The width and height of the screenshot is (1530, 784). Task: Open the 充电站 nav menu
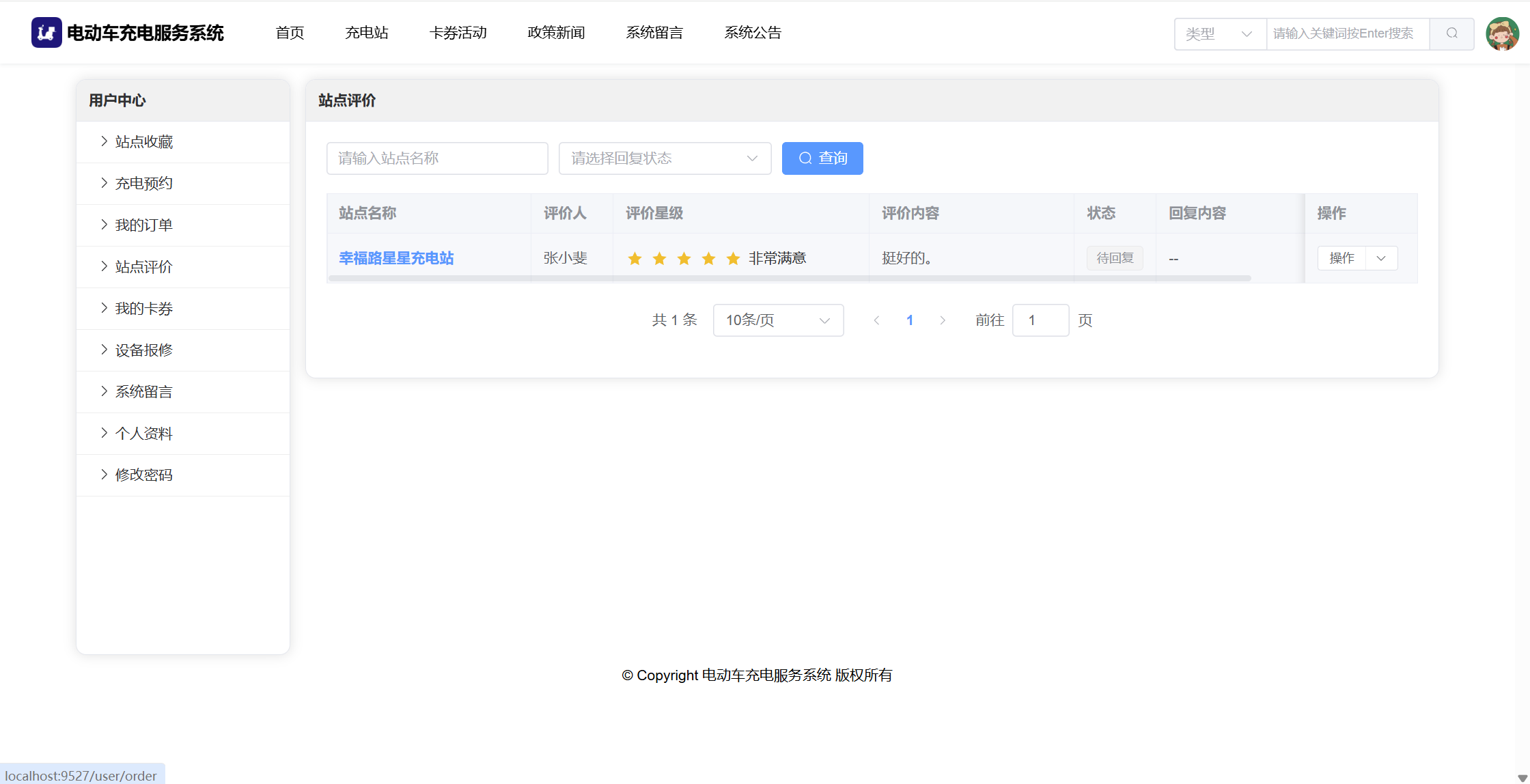(x=367, y=33)
